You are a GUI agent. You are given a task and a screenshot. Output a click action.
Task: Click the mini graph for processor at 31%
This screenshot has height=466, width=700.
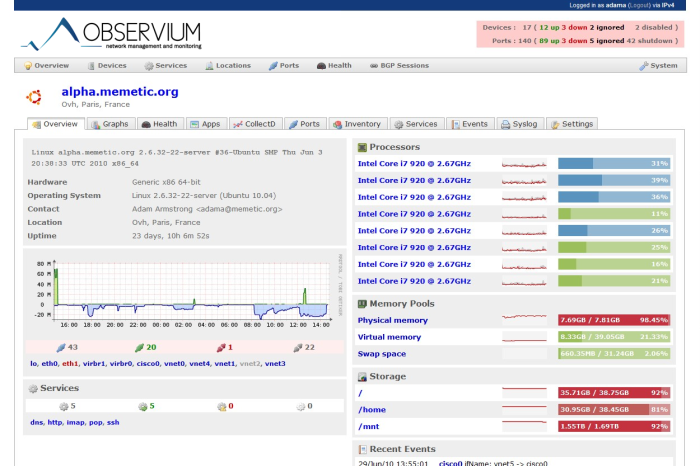pyautogui.click(x=524, y=164)
